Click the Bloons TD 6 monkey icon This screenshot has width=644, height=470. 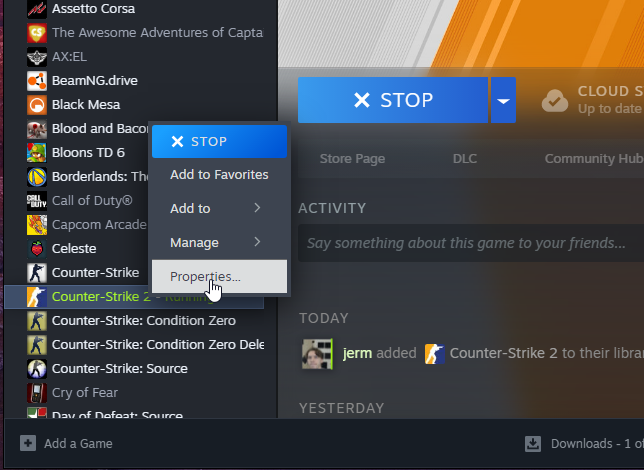(37, 153)
